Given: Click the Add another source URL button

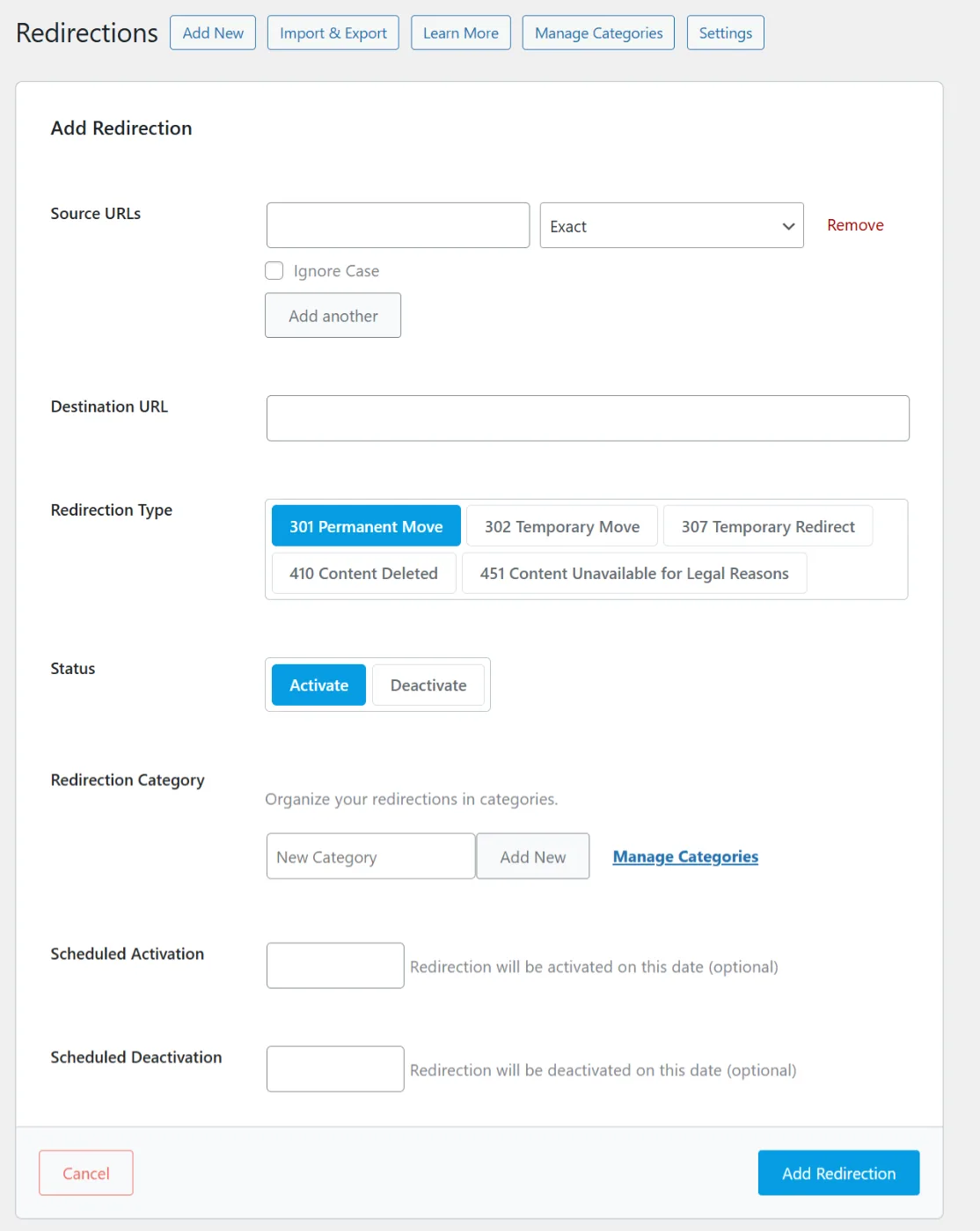Looking at the screenshot, I should pyautogui.click(x=333, y=315).
